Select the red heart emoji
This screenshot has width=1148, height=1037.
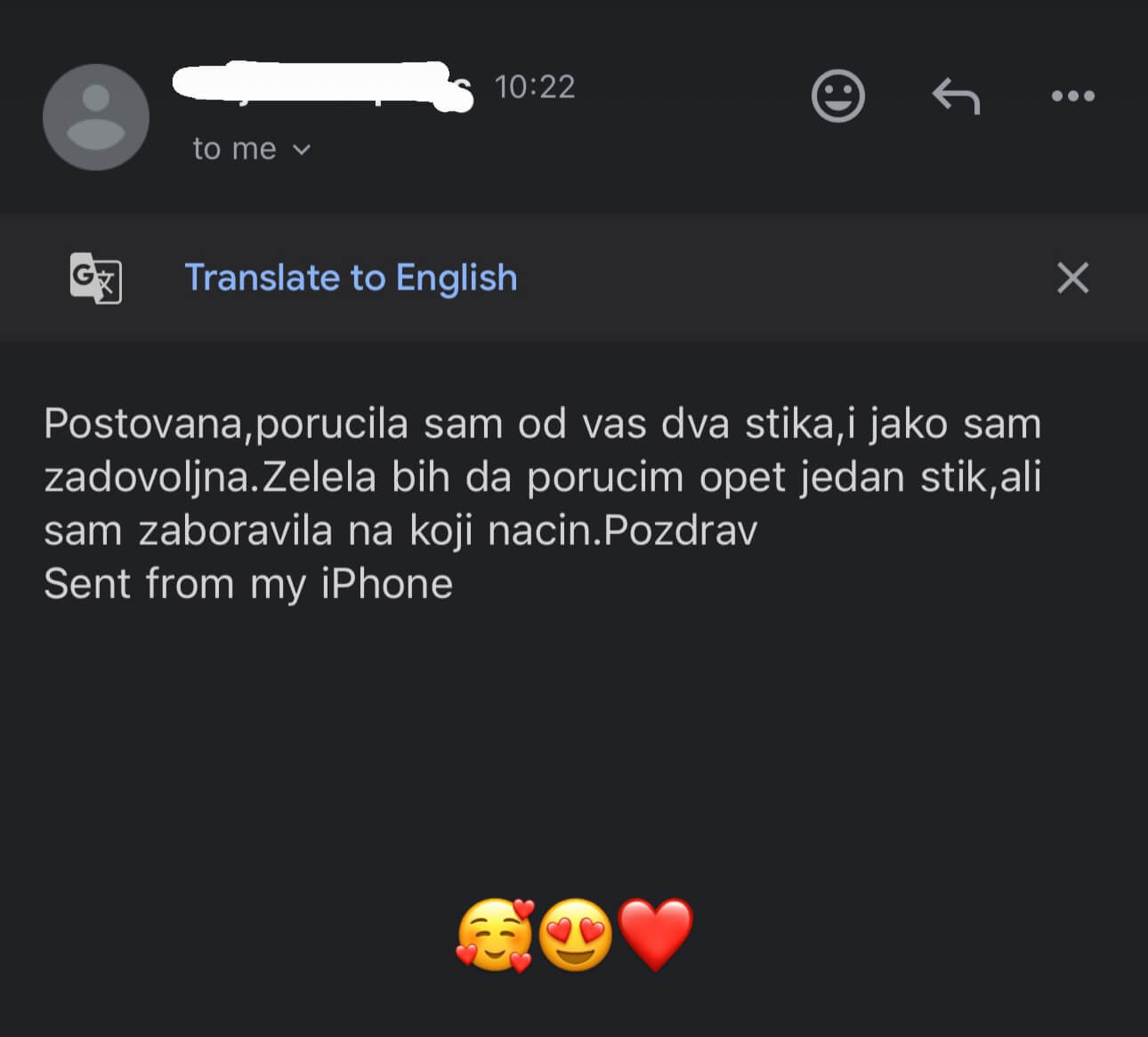coord(656,935)
